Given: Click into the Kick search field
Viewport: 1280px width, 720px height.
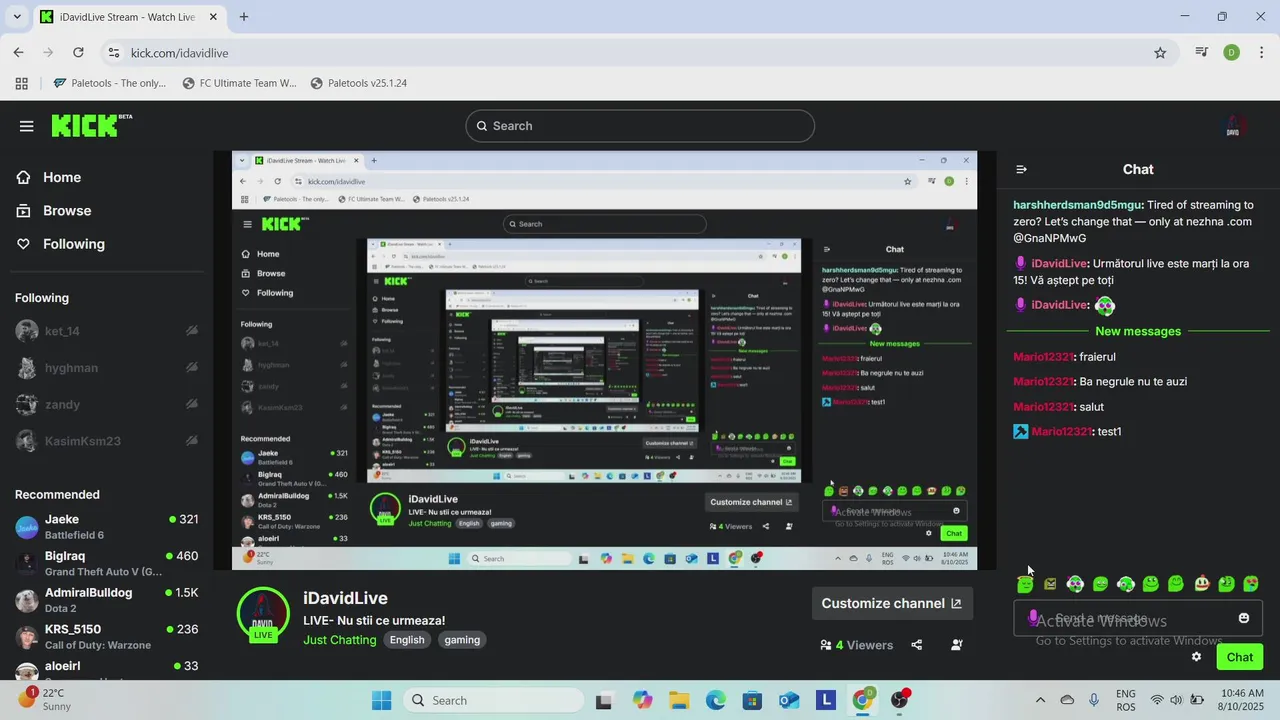Looking at the screenshot, I should [640, 126].
